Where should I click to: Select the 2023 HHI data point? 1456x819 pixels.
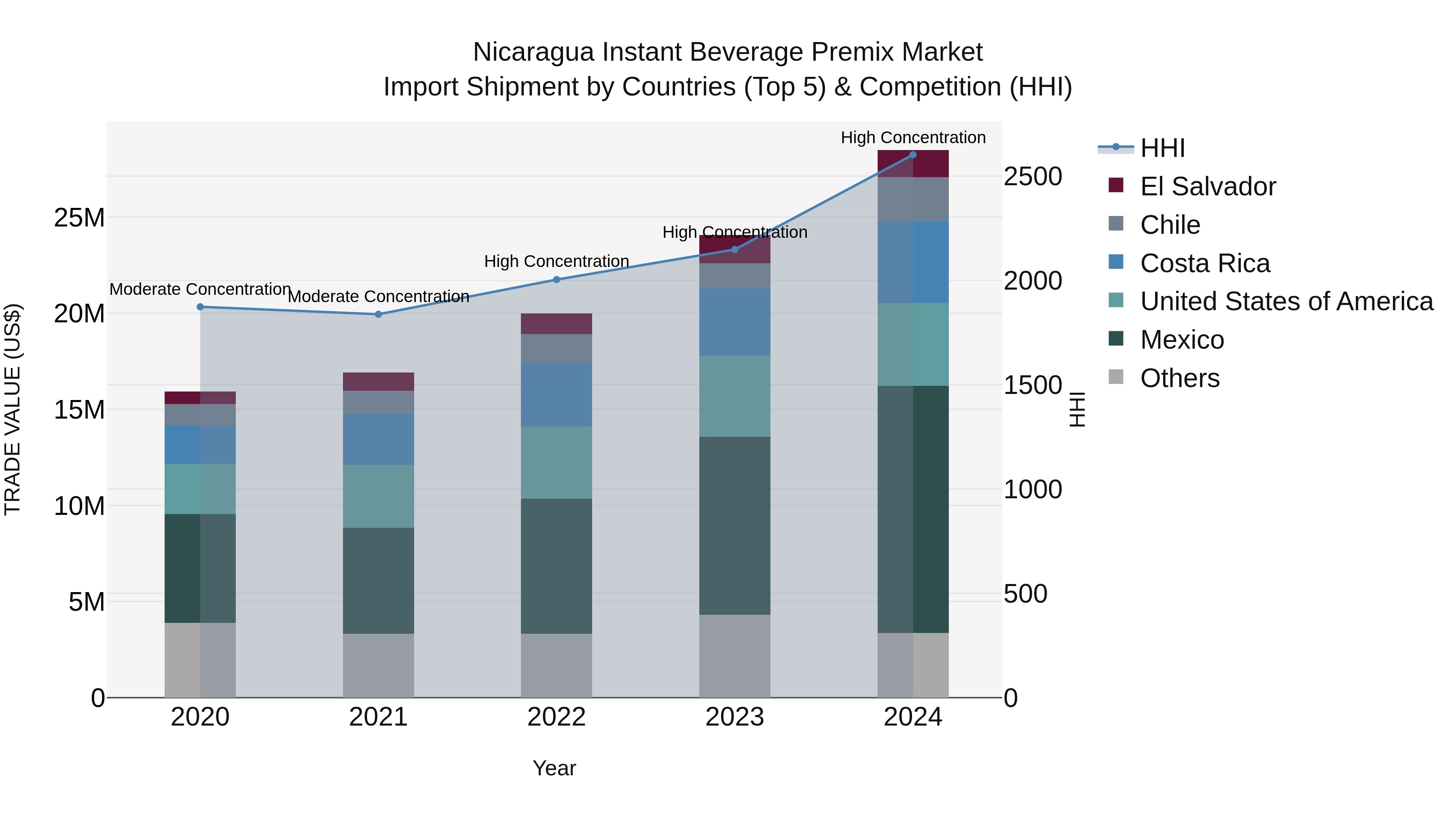[x=735, y=249]
